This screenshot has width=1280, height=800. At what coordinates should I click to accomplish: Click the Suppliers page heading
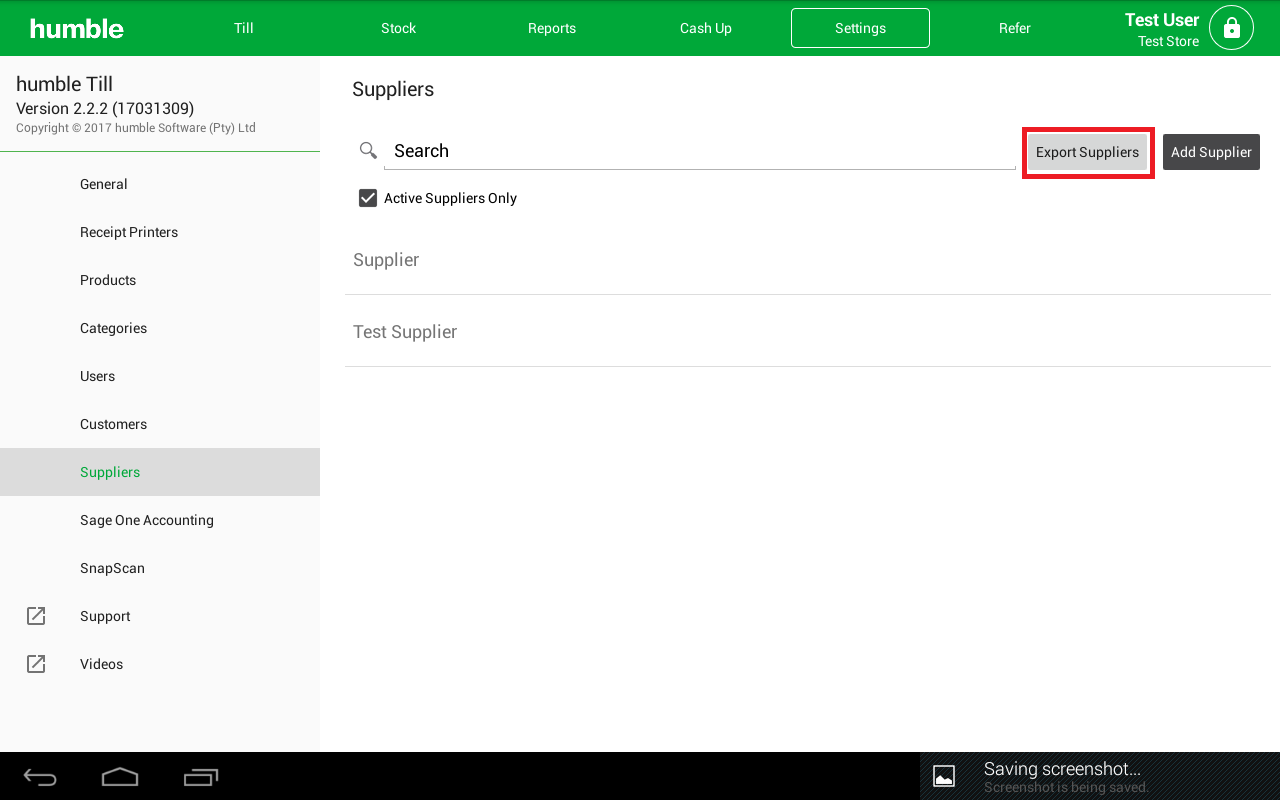pos(393,89)
